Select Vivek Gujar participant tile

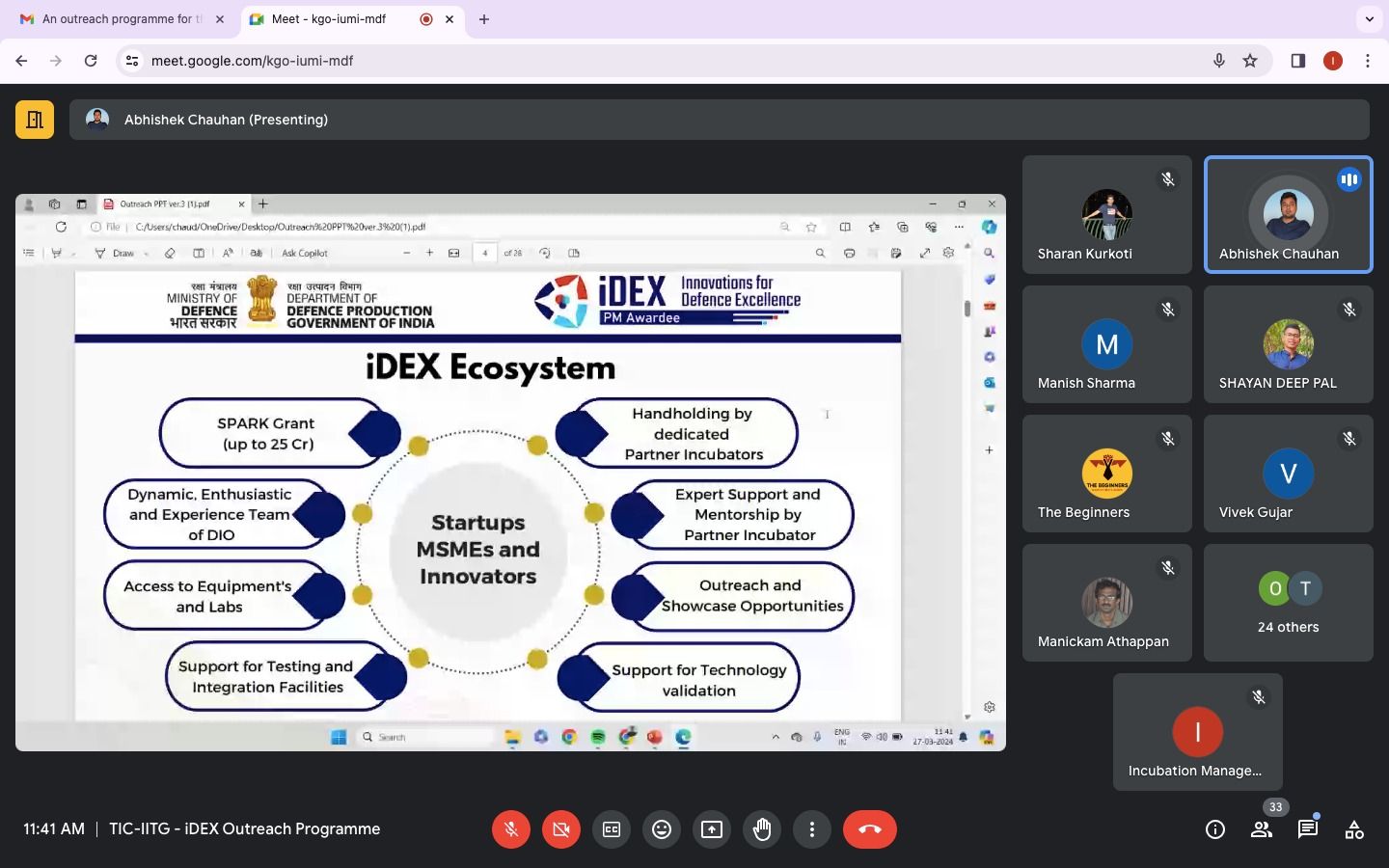tap(1289, 474)
